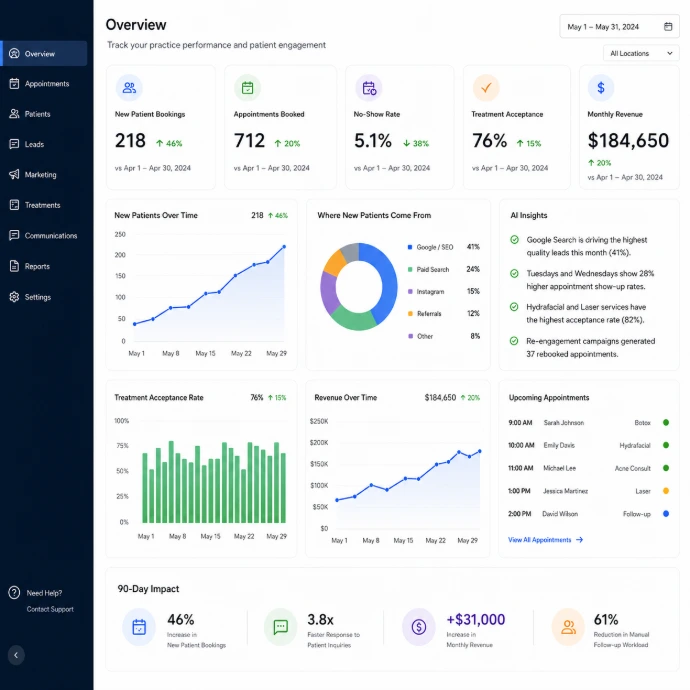Click the blue Google / SEO legend swatch

410,247
